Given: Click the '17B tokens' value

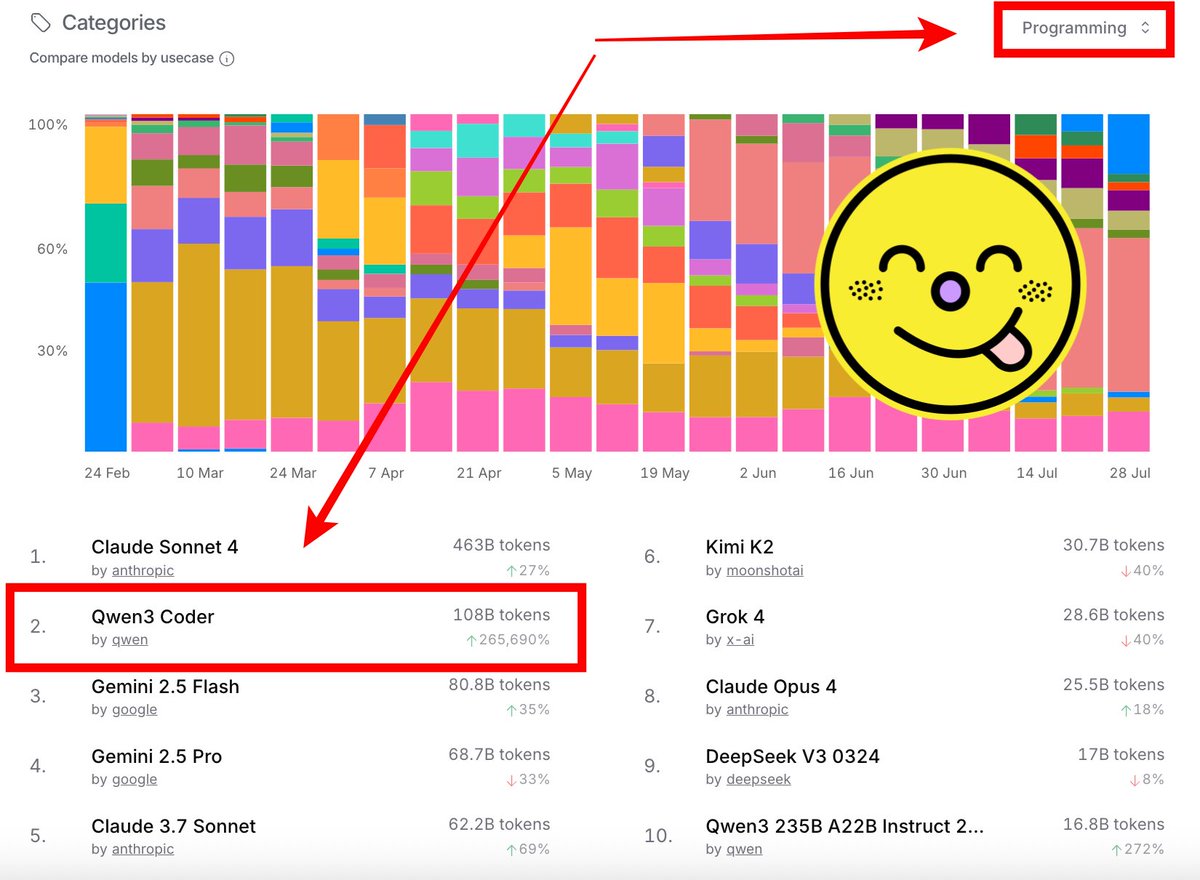Looking at the screenshot, I should coord(1121,756).
